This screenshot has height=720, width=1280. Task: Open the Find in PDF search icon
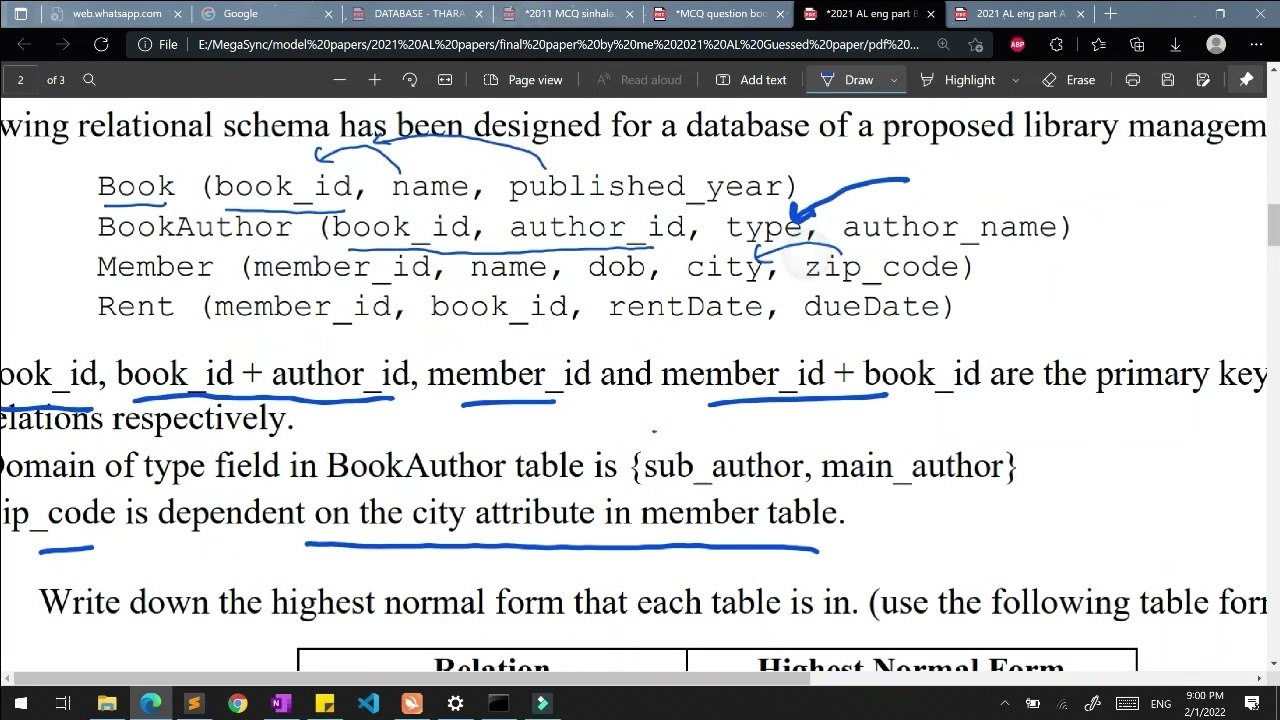pos(89,80)
